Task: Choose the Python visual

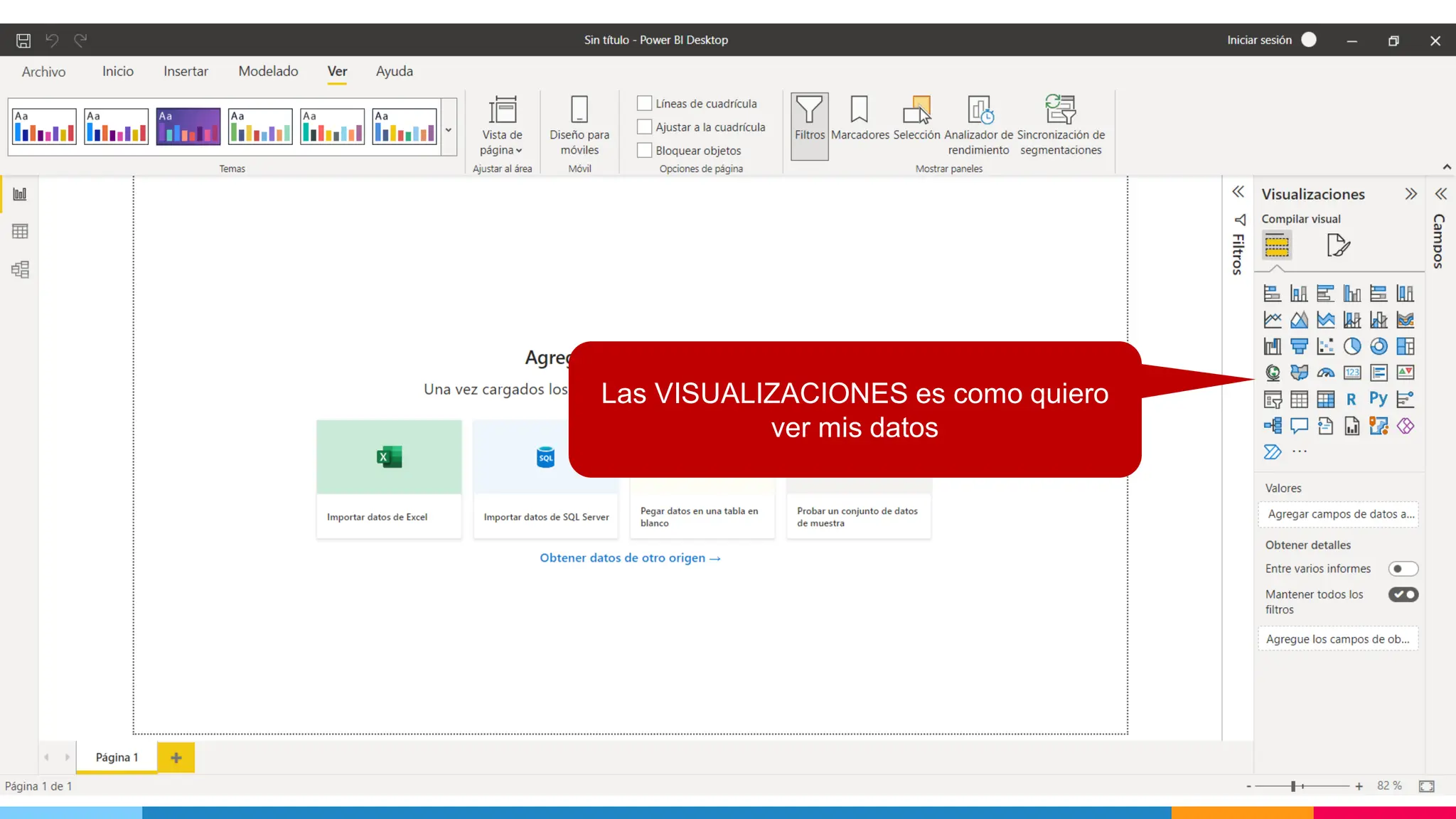Action: pos(1379,399)
